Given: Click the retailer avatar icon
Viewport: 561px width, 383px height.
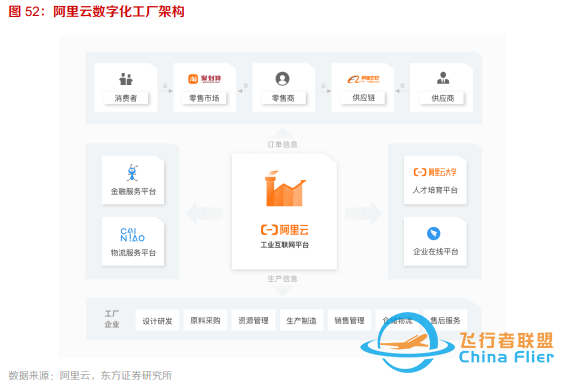Looking at the screenshot, I should click(282, 79).
